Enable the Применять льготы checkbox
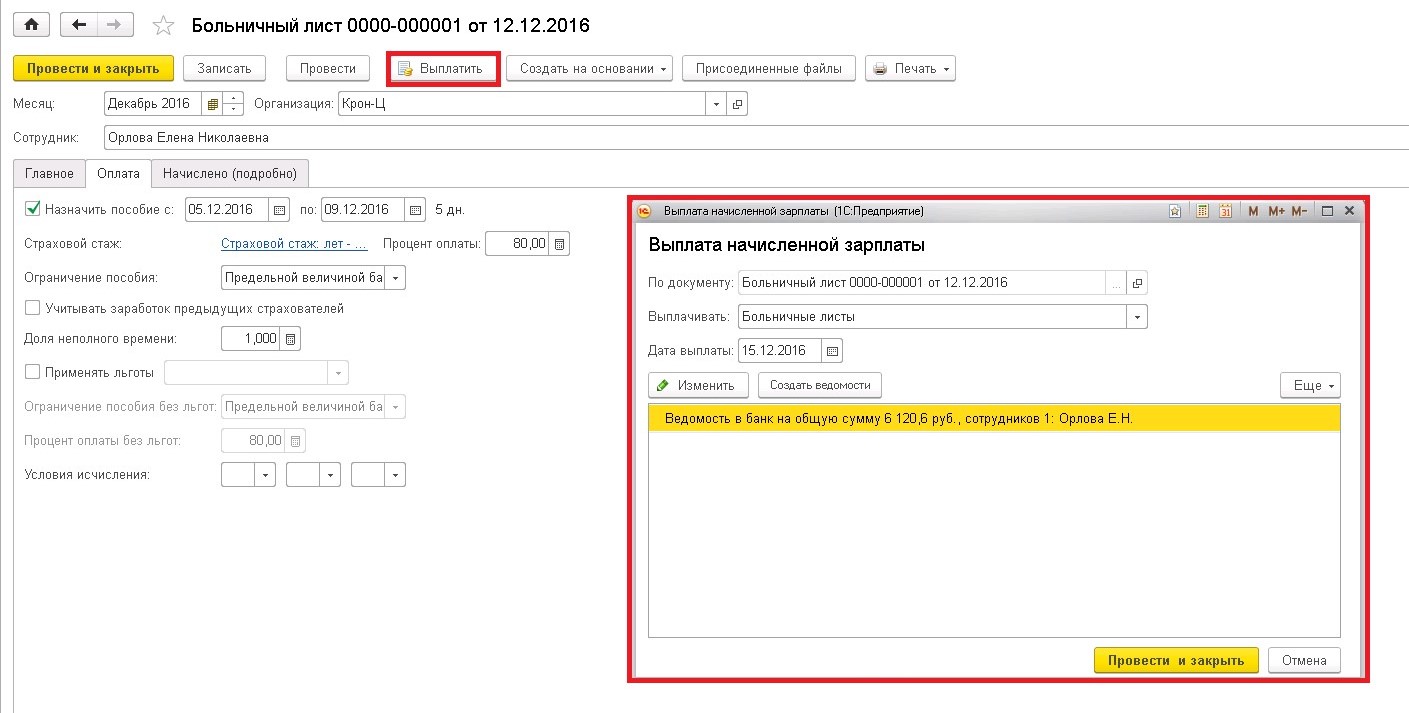The image size is (1409, 713). 32,372
